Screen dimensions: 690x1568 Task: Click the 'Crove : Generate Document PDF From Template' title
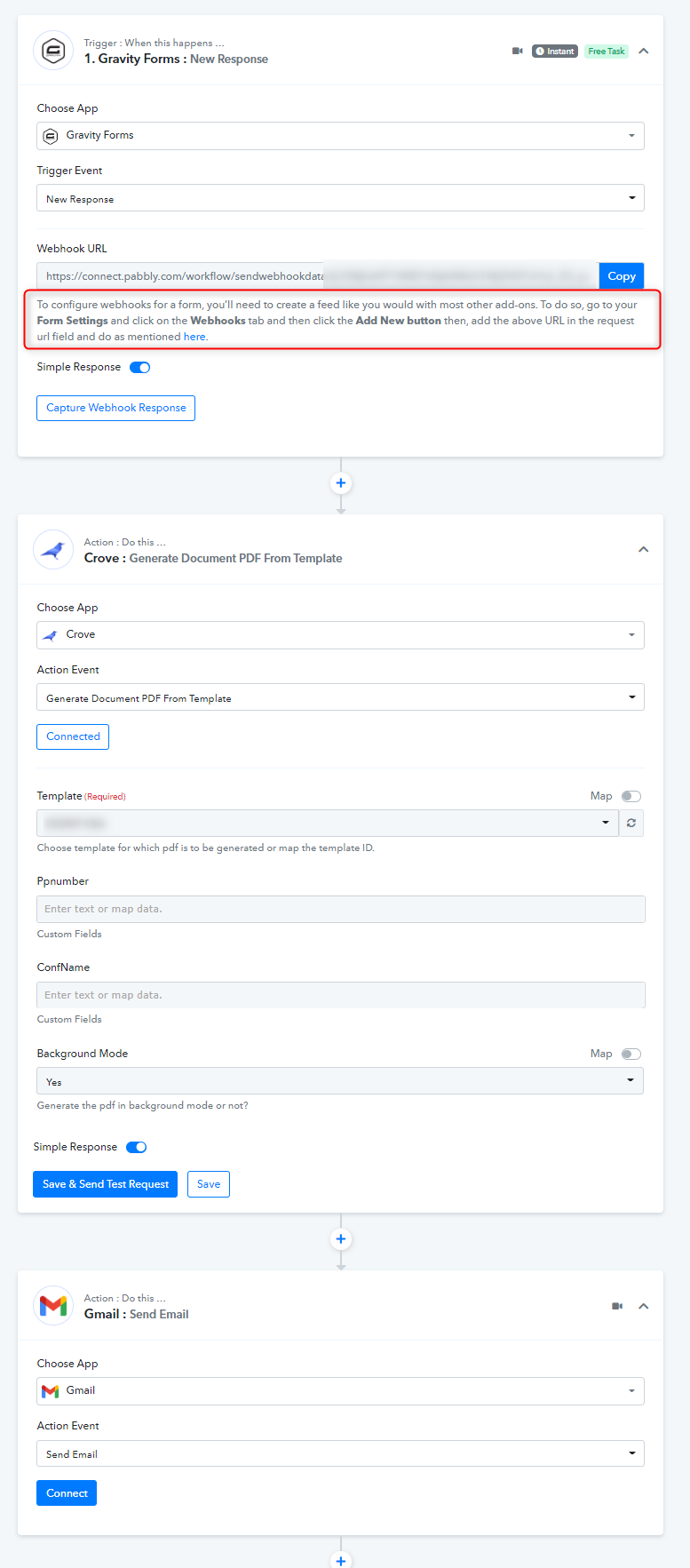coord(213,559)
